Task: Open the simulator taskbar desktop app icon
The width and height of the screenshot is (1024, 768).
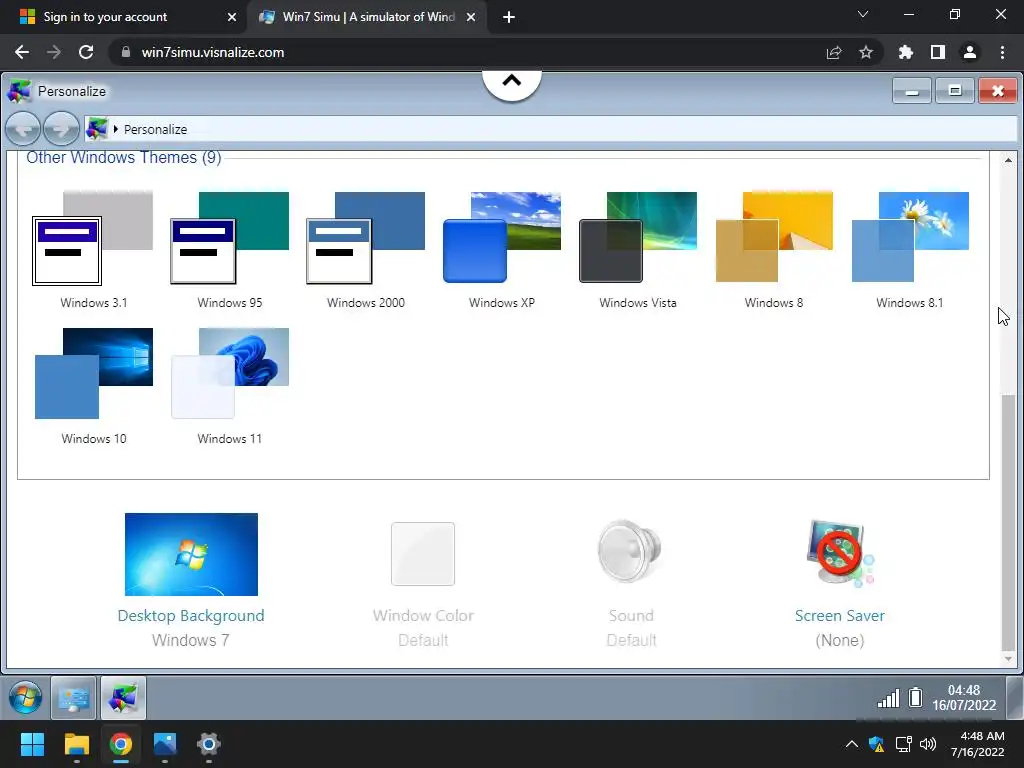Action: point(74,698)
